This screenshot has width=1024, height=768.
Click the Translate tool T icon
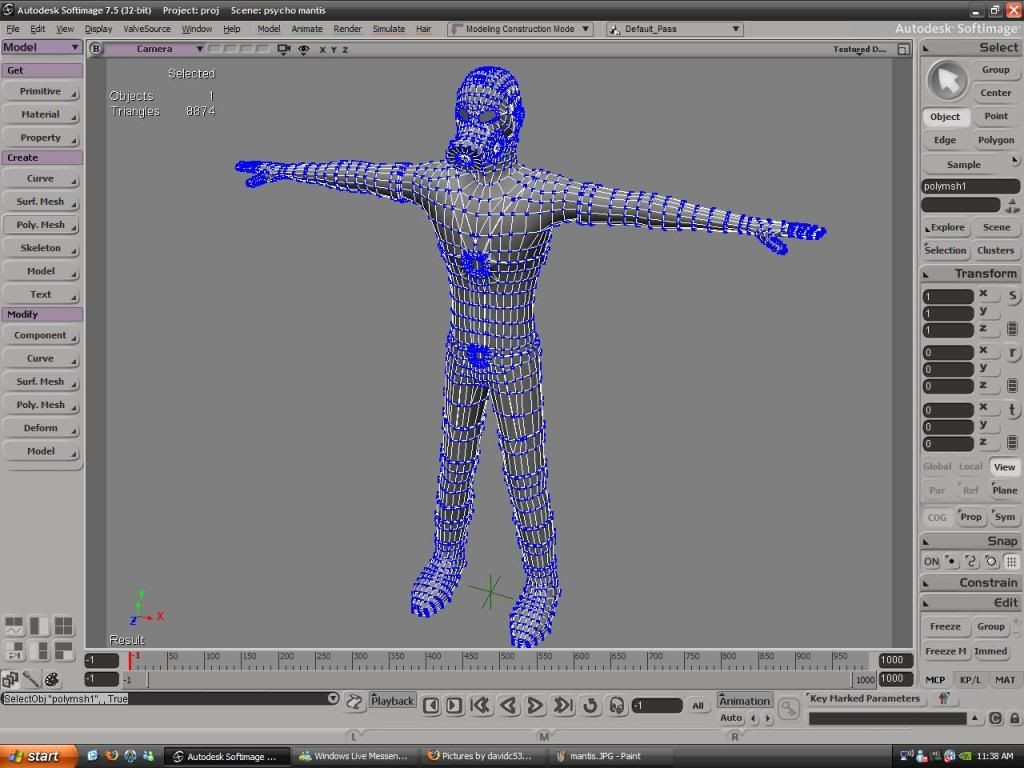1012,410
